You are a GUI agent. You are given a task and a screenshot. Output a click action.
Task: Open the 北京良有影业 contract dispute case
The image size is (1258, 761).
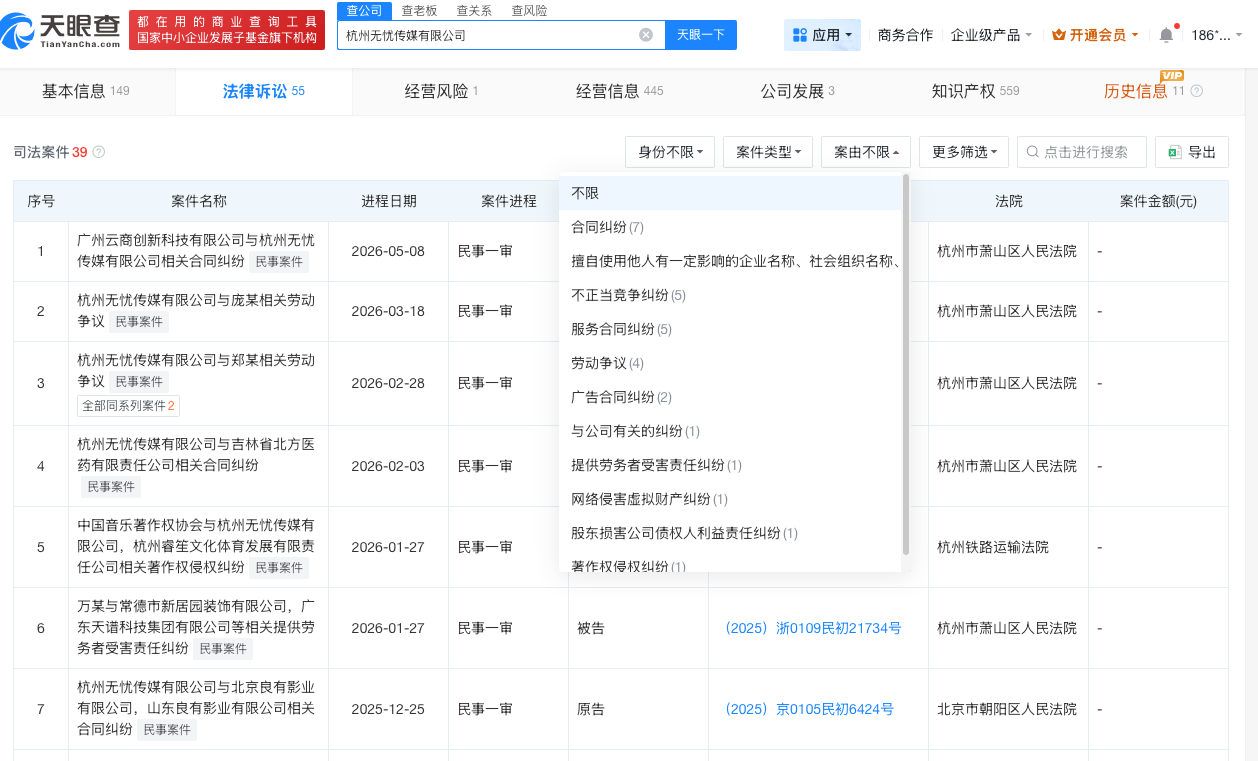[196, 708]
